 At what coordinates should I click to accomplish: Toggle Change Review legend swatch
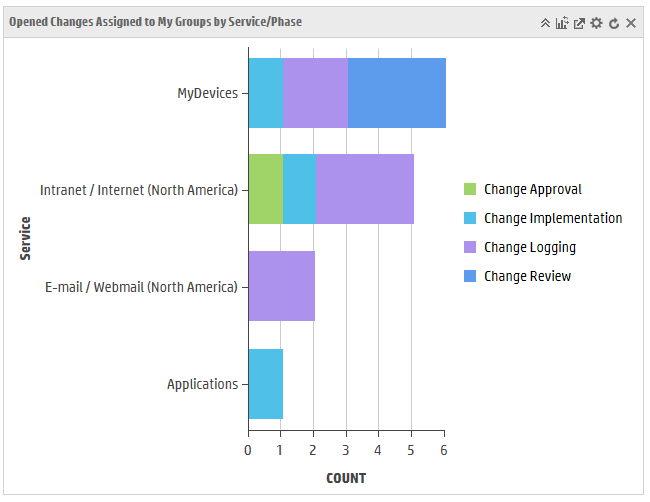pos(470,276)
